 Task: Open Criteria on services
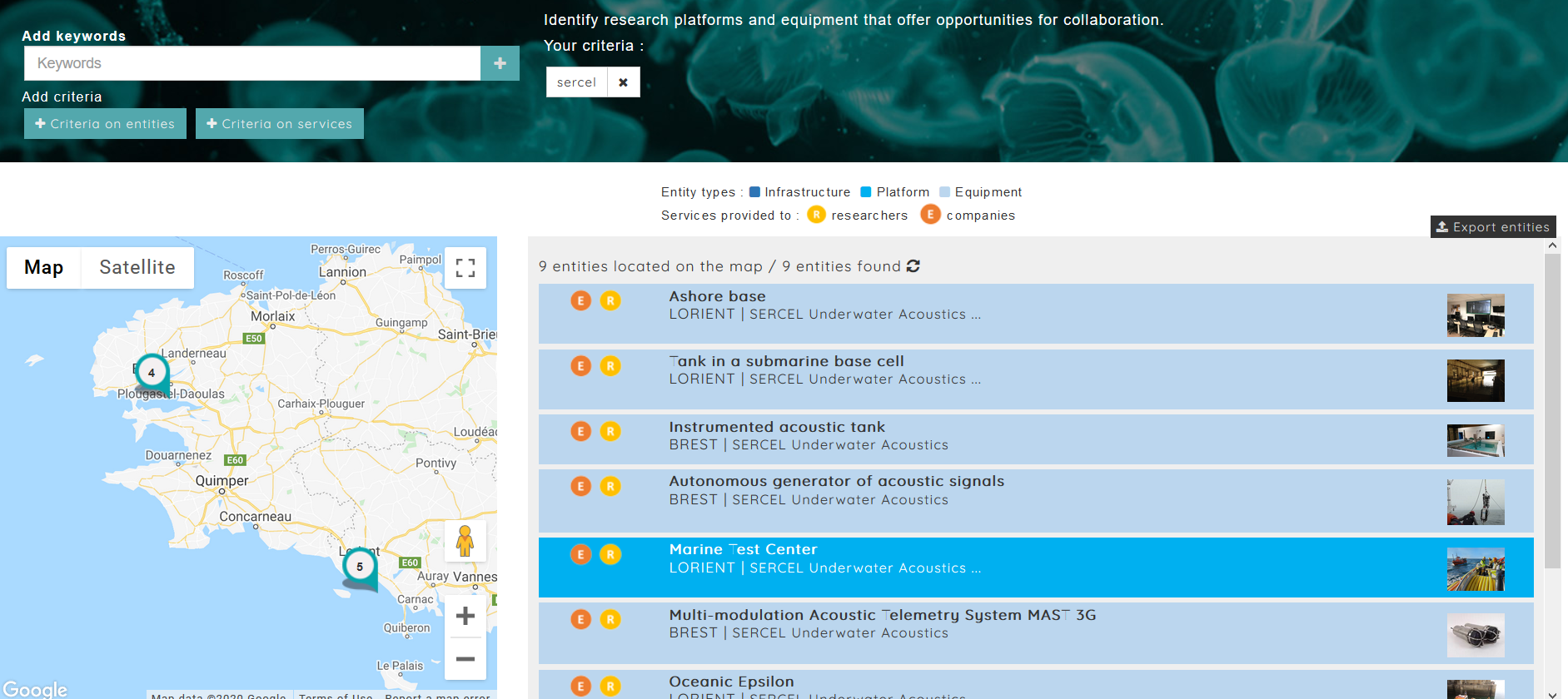tap(280, 124)
